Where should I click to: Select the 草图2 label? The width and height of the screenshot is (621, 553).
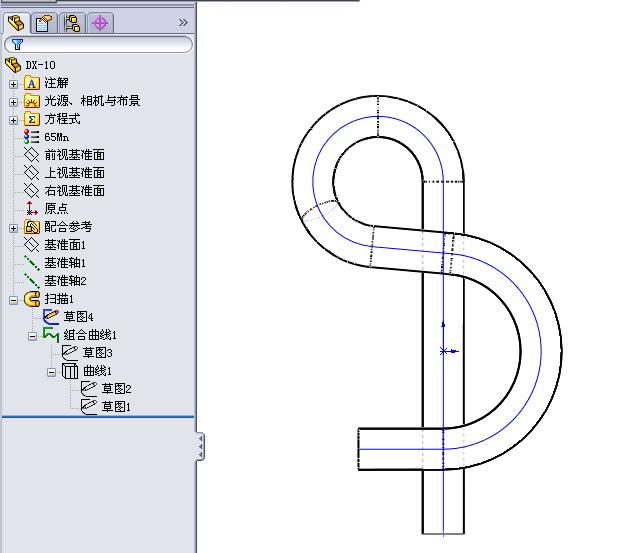(x=116, y=389)
